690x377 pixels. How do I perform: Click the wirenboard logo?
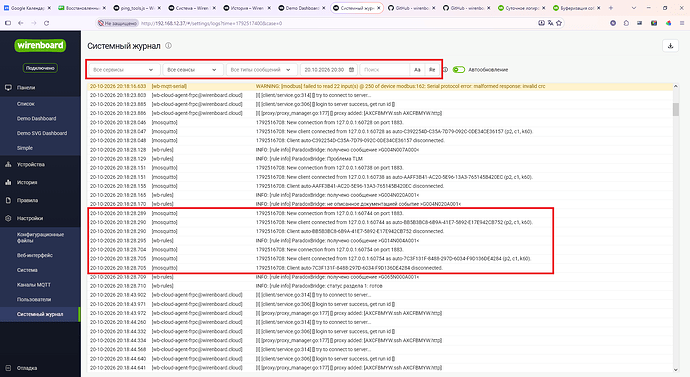(x=40, y=45)
